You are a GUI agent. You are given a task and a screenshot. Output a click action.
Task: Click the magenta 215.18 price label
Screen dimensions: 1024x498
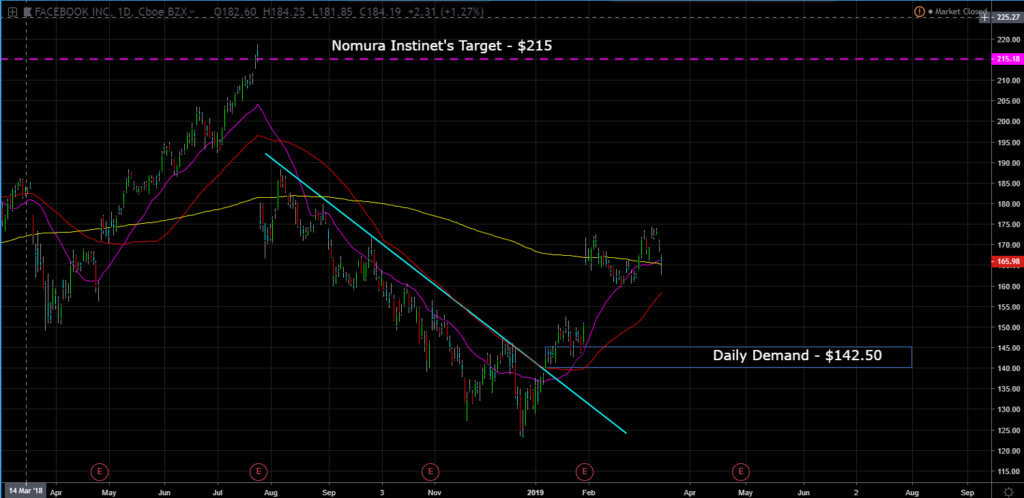click(1008, 59)
